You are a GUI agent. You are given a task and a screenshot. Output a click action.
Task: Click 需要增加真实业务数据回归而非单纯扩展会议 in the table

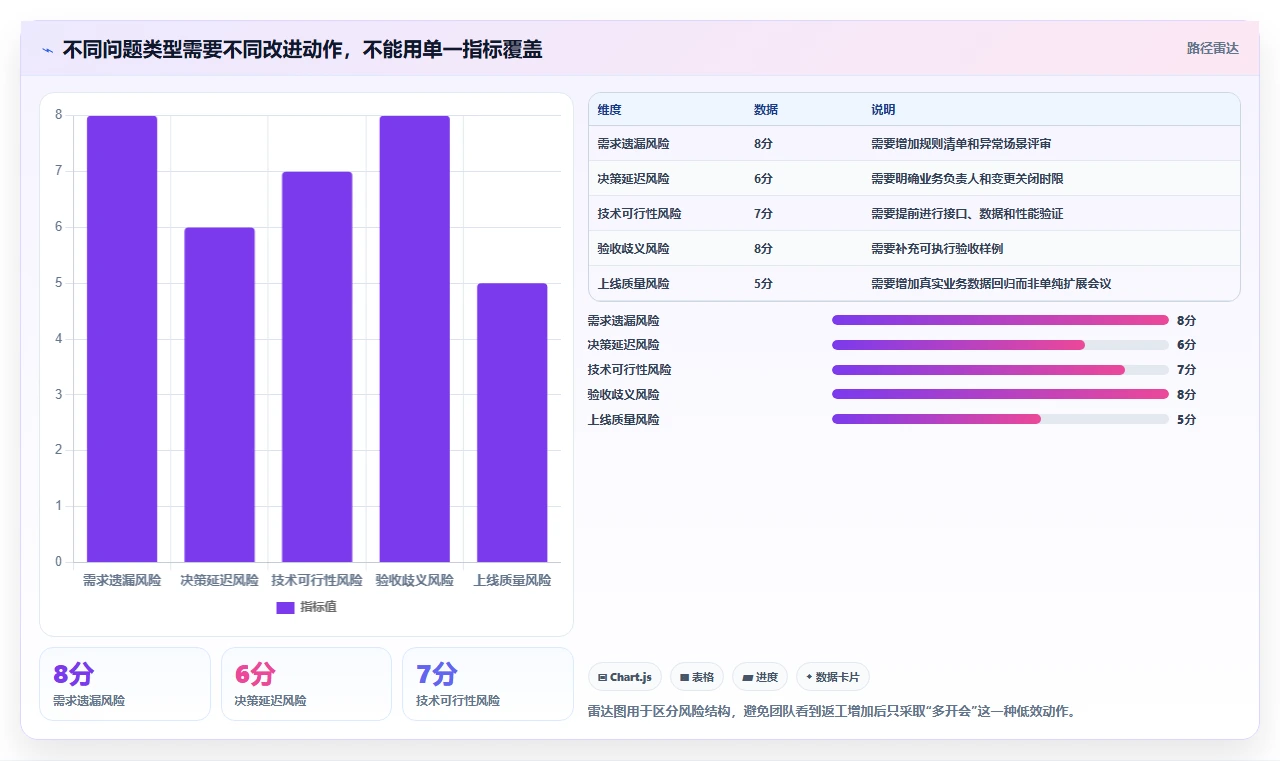click(991, 284)
